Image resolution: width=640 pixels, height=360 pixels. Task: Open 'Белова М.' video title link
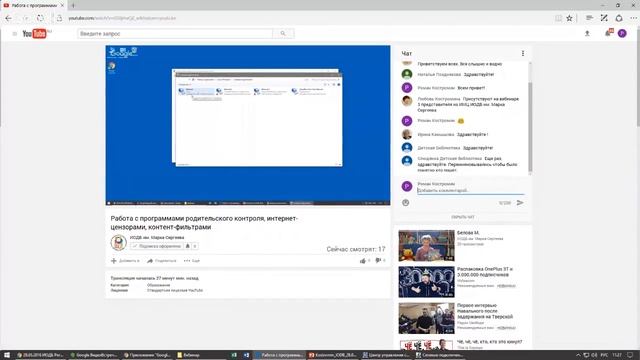(468, 233)
